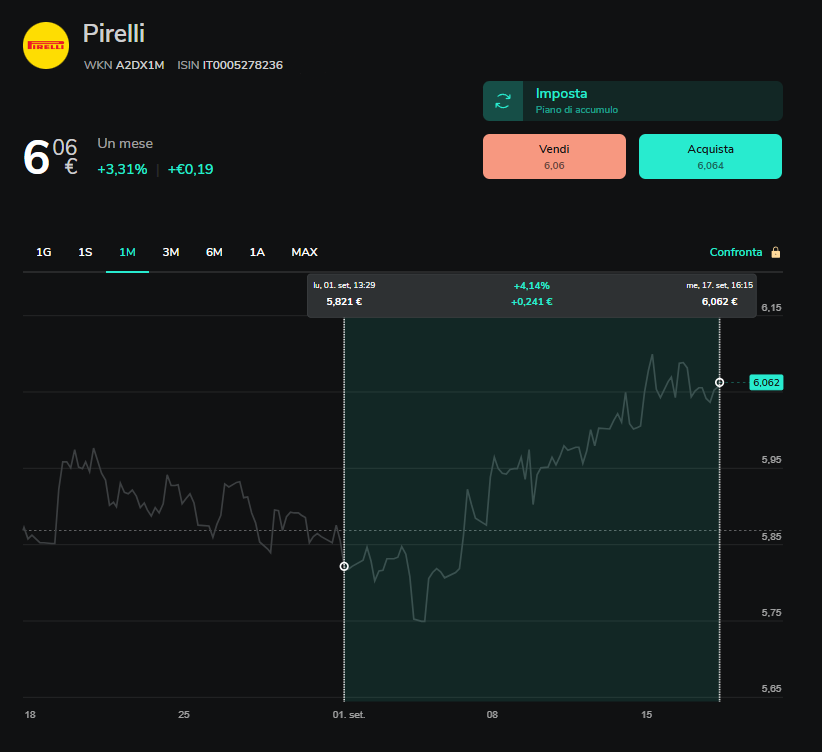Switch chart to 6M range
The image size is (822, 752).
click(x=214, y=252)
